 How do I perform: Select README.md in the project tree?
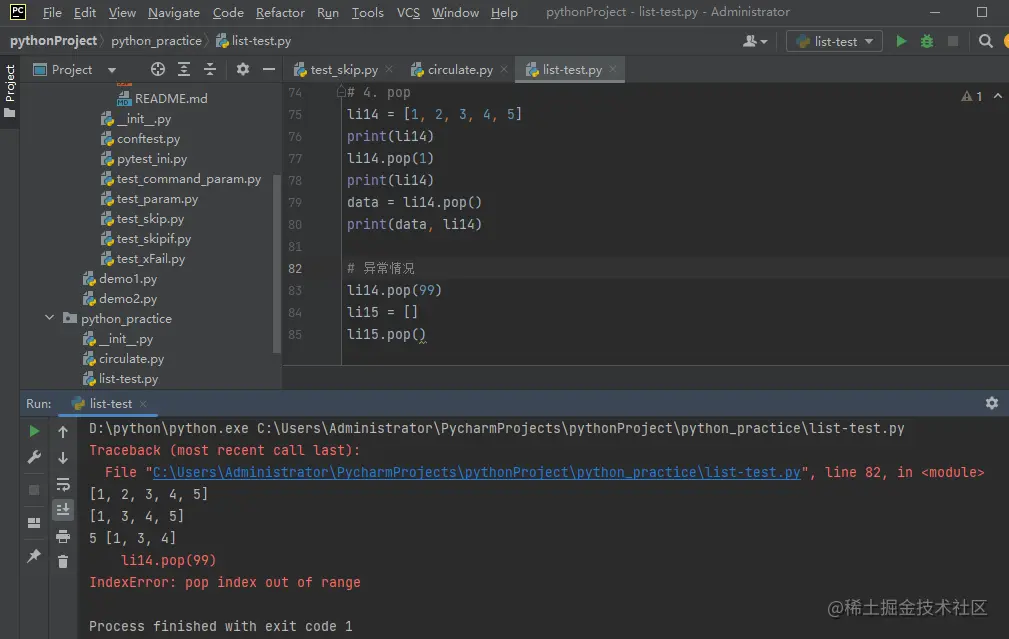(x=162, y=98)
